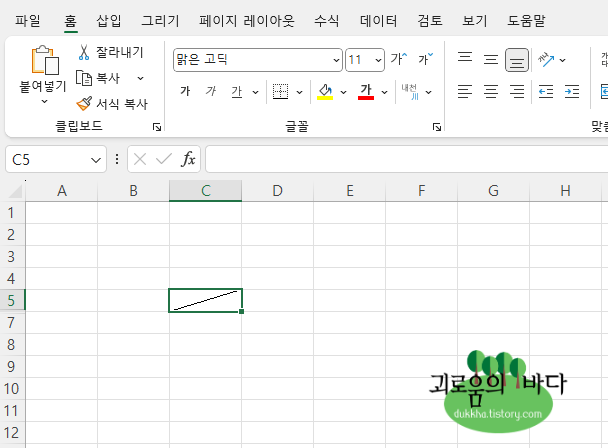Screen dimensions: 608x448
Task: Toggle underline formatting (가)
Action: point(237,92)
